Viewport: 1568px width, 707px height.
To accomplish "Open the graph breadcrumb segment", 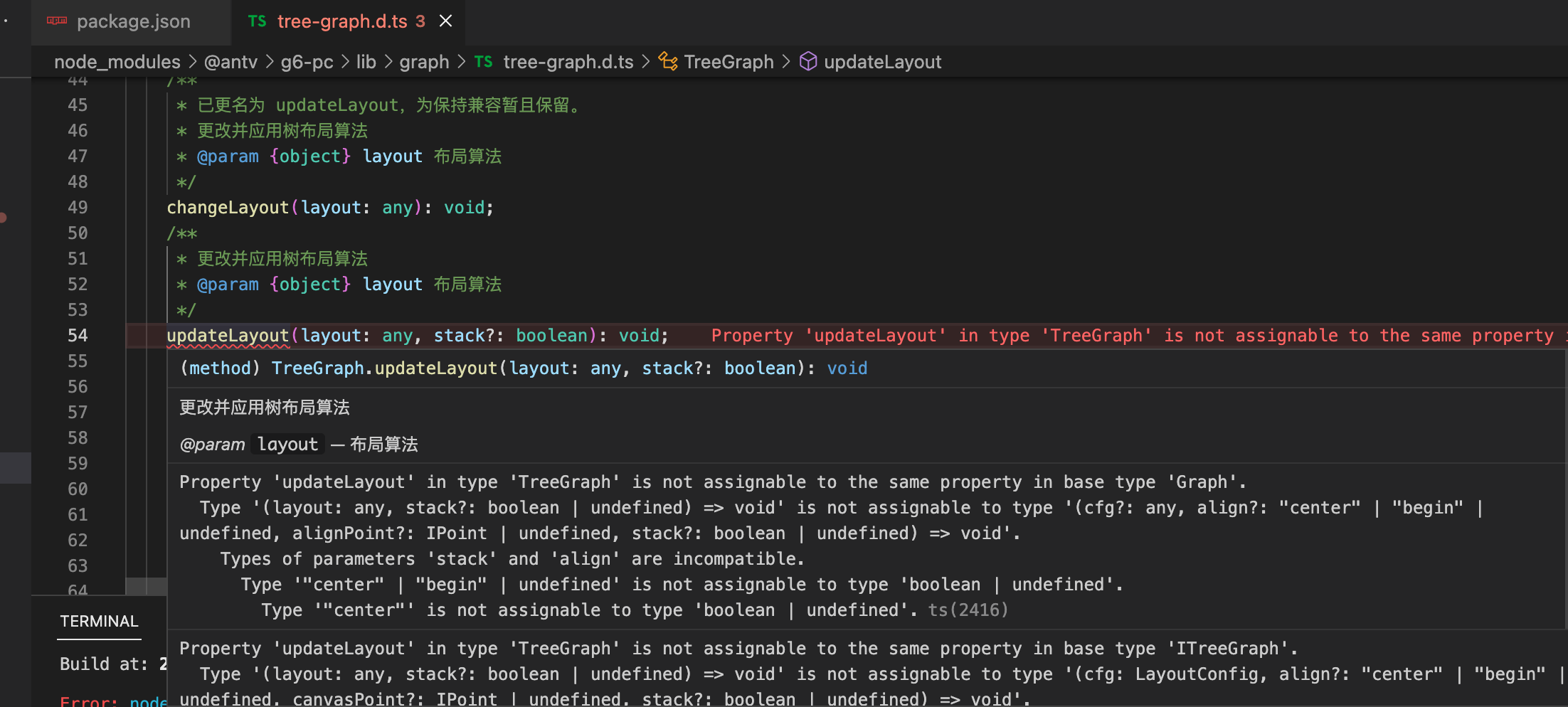I will click(424, 62).
